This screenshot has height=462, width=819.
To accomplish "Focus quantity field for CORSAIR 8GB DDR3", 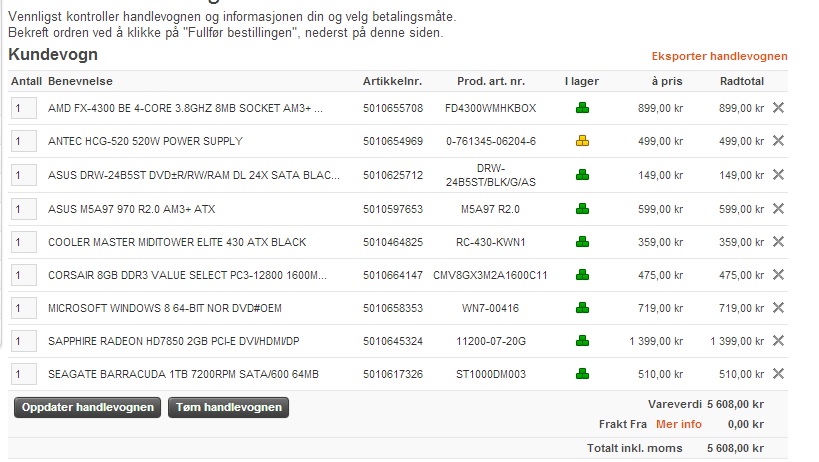I will point(24,275).
